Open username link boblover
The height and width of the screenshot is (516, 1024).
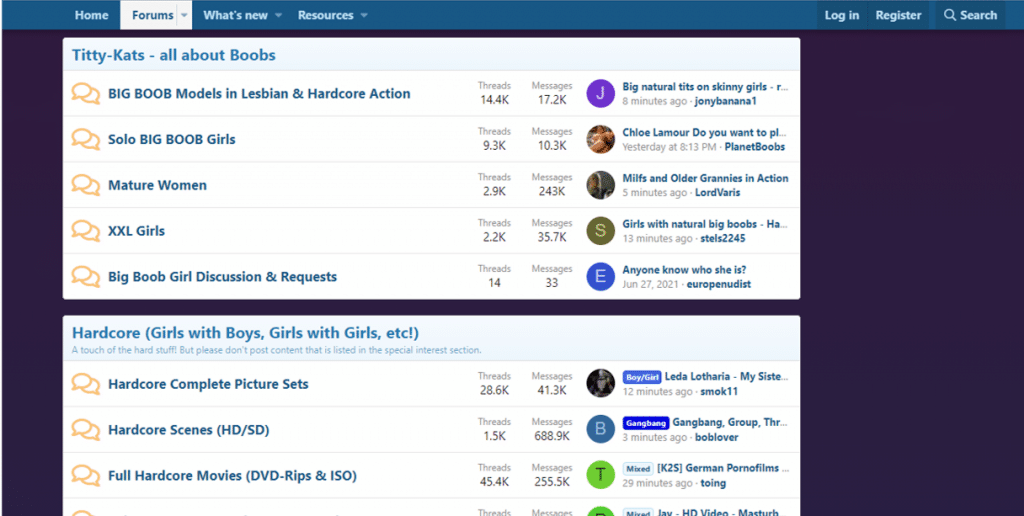pos(716,437)
